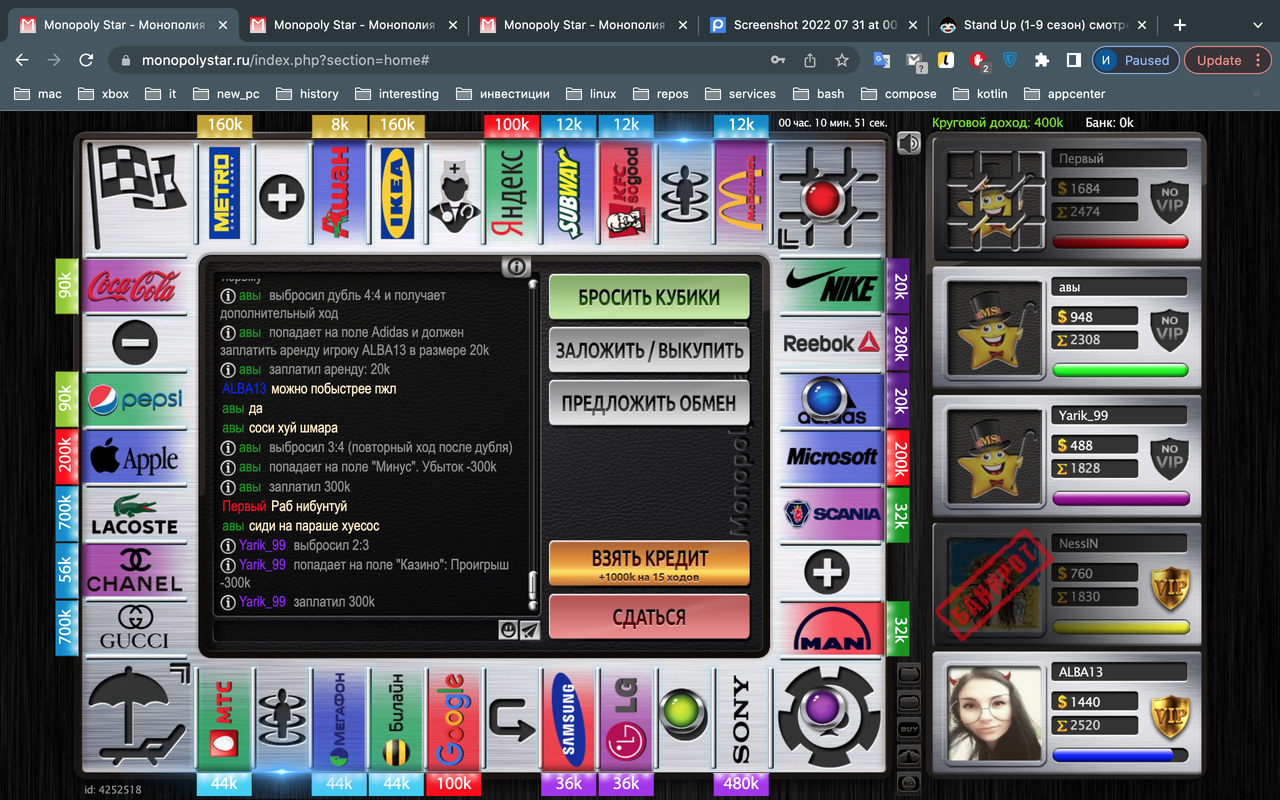Select the IKEA board tile

pyautogui.click(x=396, y=193)
